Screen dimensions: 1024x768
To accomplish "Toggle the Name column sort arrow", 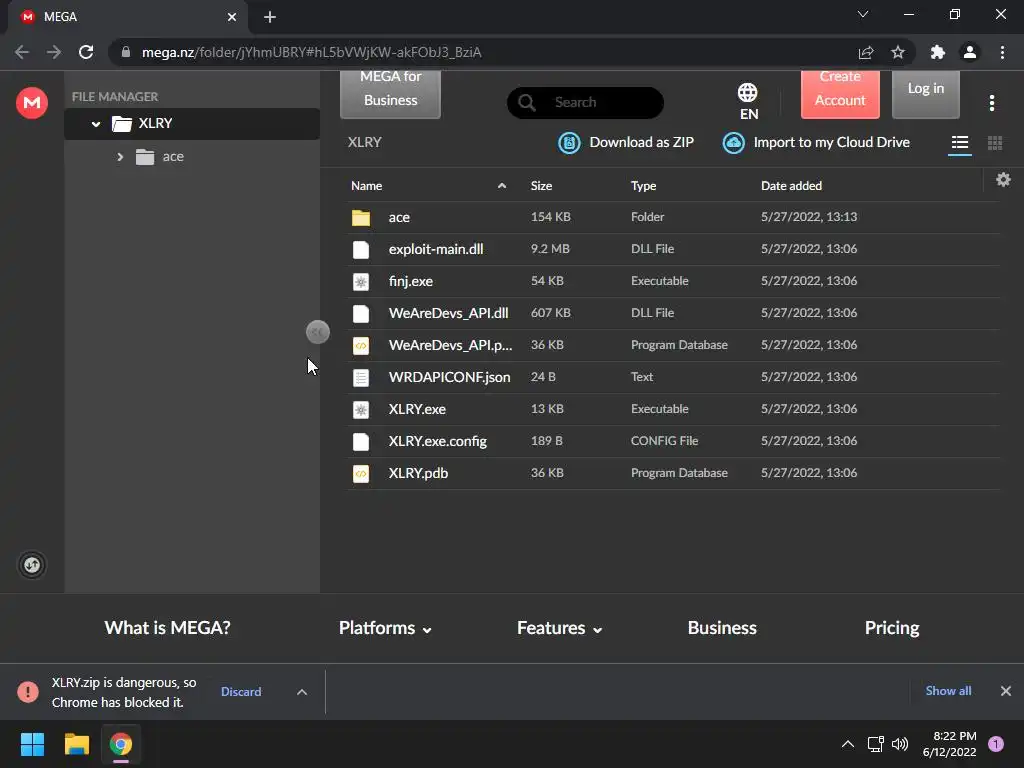I will [x=502, y=186].
